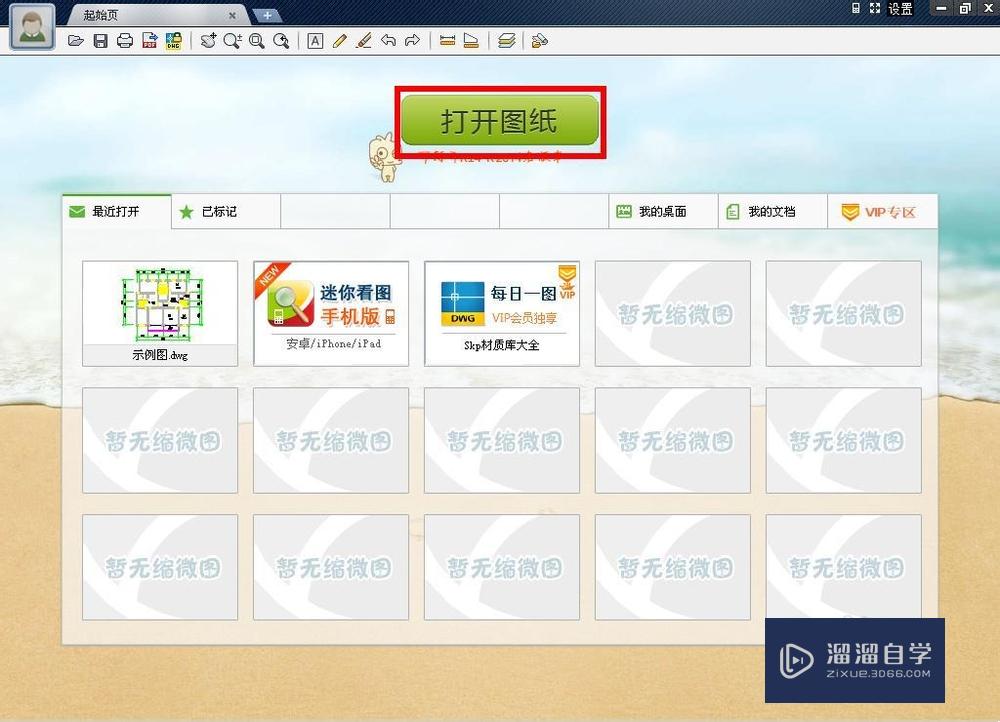Activate the Zoom tool

[232, 41]
